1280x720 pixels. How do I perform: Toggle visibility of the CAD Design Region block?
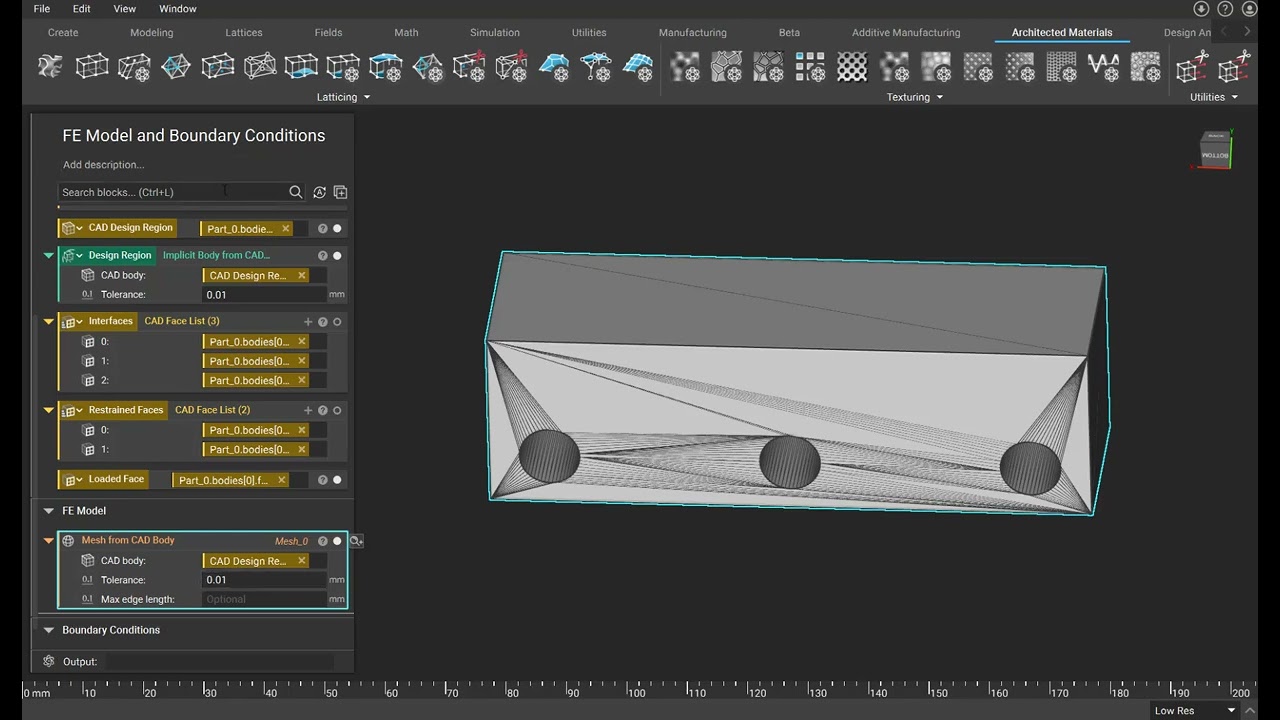pos(337,228)
